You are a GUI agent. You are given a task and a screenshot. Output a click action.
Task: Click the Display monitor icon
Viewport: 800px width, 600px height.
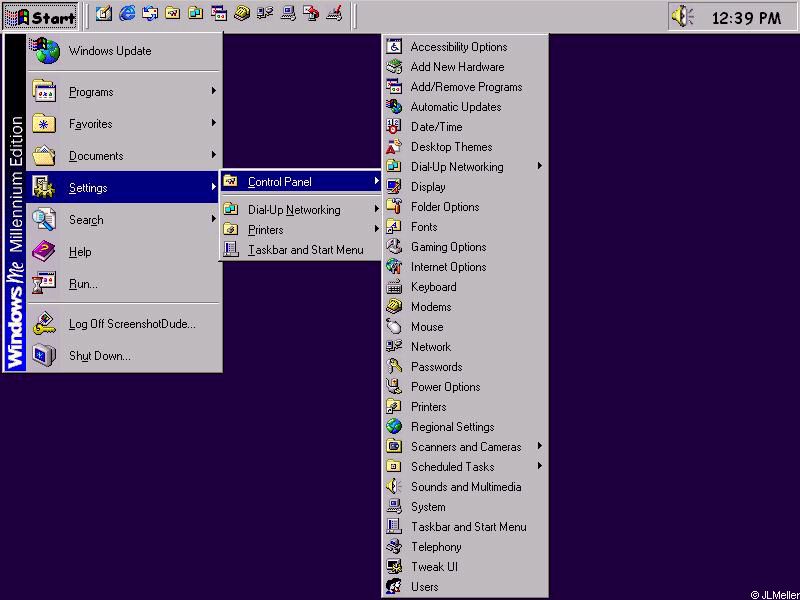394,187
